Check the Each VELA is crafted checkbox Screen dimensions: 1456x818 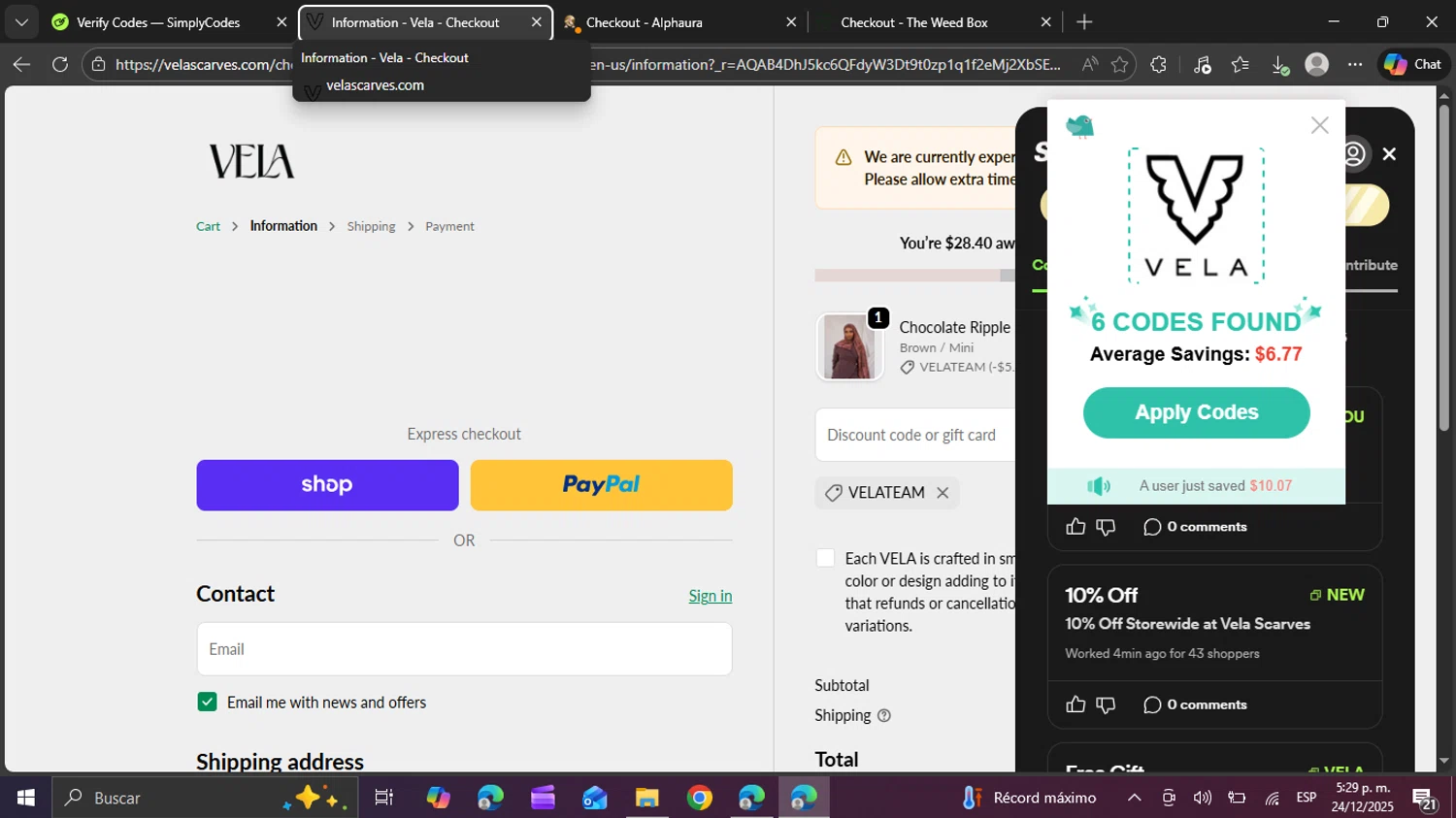click(x=825, y=558)
